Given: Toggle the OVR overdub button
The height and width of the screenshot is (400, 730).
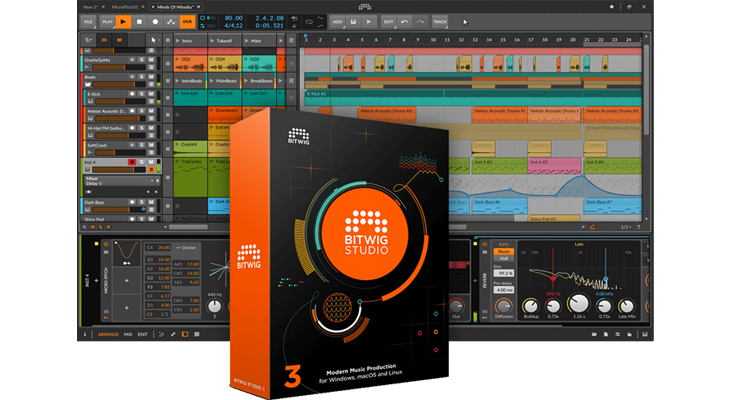Looking at the screenshot, I should (187, 21).
